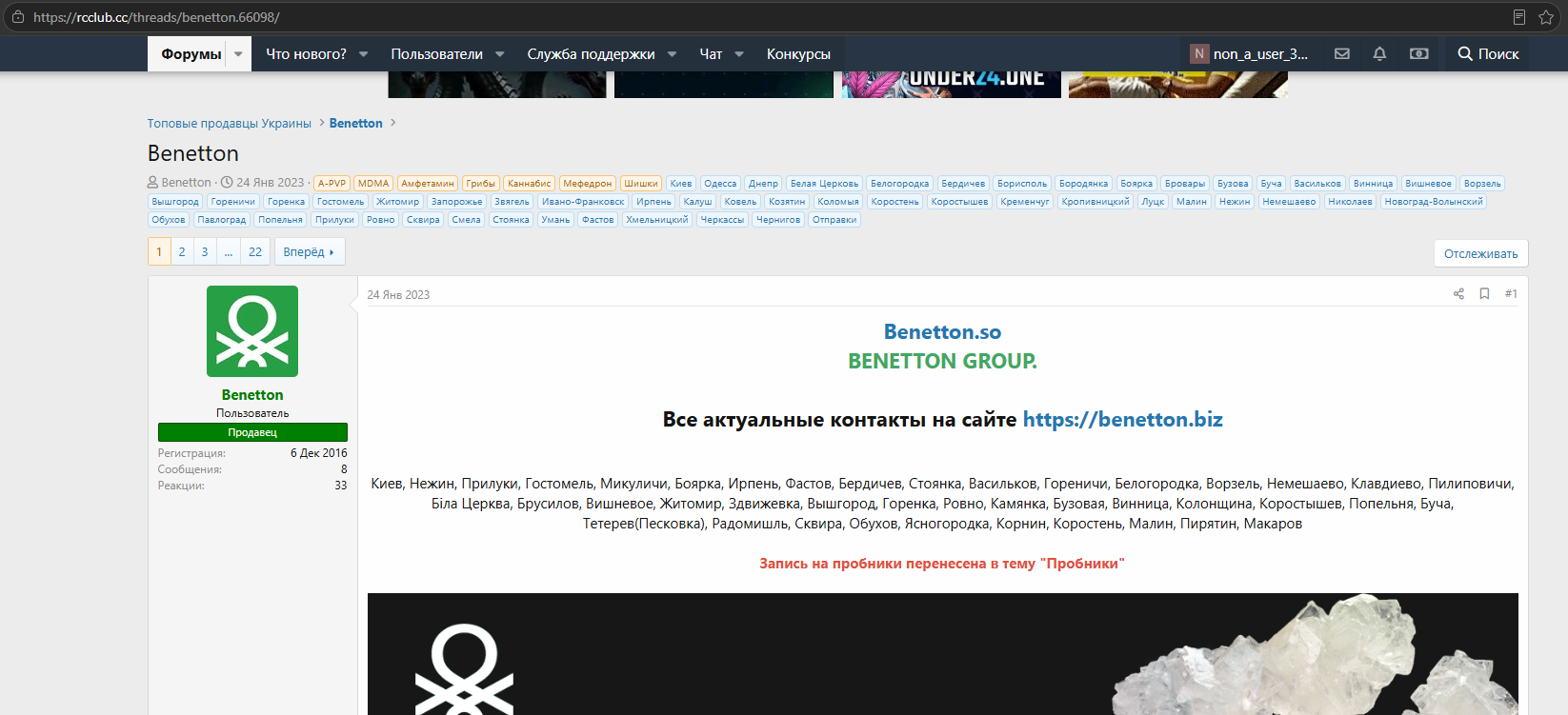Open the Днепр tag
The image size is (1568, 715).
[x=763, y=184]
